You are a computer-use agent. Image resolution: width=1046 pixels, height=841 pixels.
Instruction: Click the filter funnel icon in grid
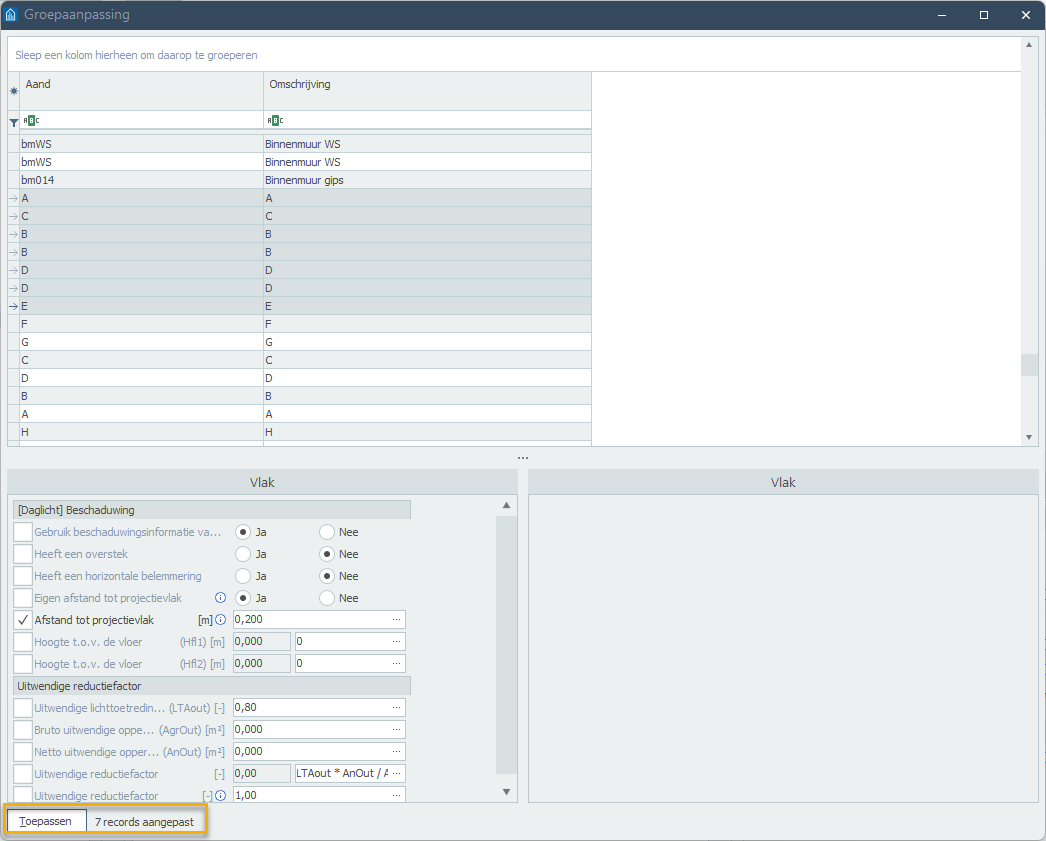pyautogui.click(x=14, y=121)
